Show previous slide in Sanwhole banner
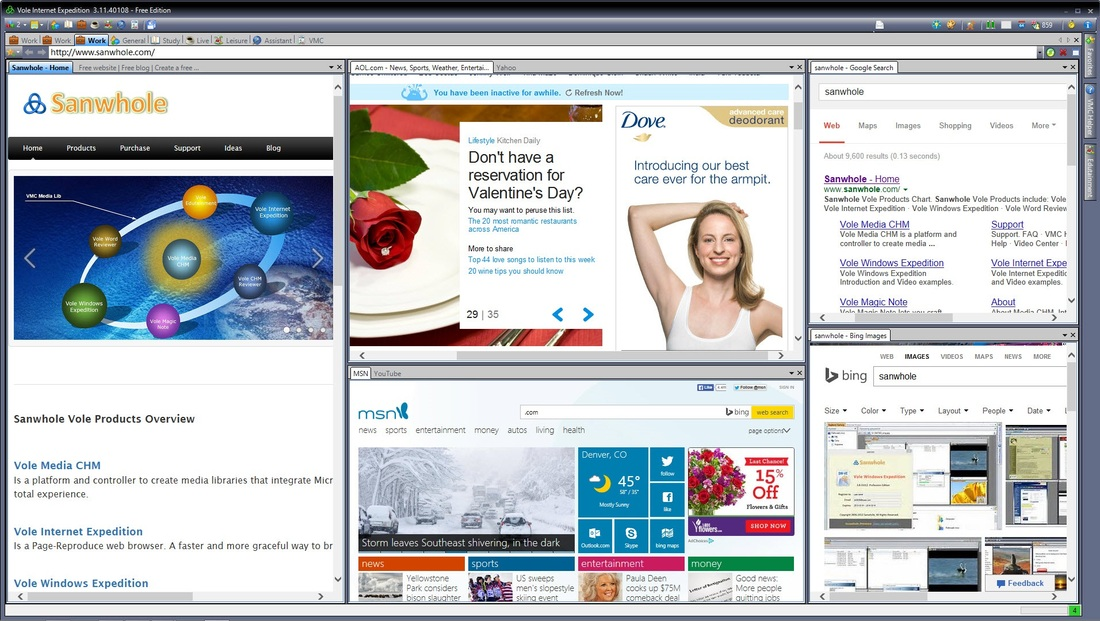1100x621 pixels. 29,258
